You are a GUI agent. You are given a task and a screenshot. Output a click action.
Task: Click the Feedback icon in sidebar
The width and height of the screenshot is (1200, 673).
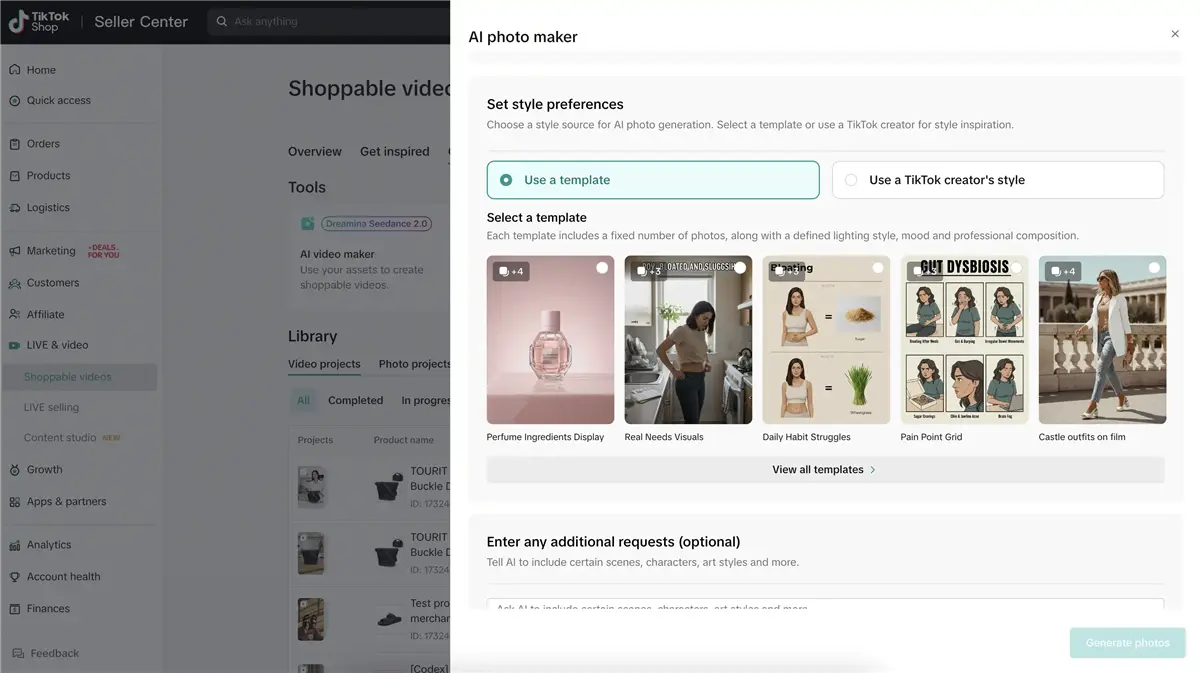click(18, 654)
